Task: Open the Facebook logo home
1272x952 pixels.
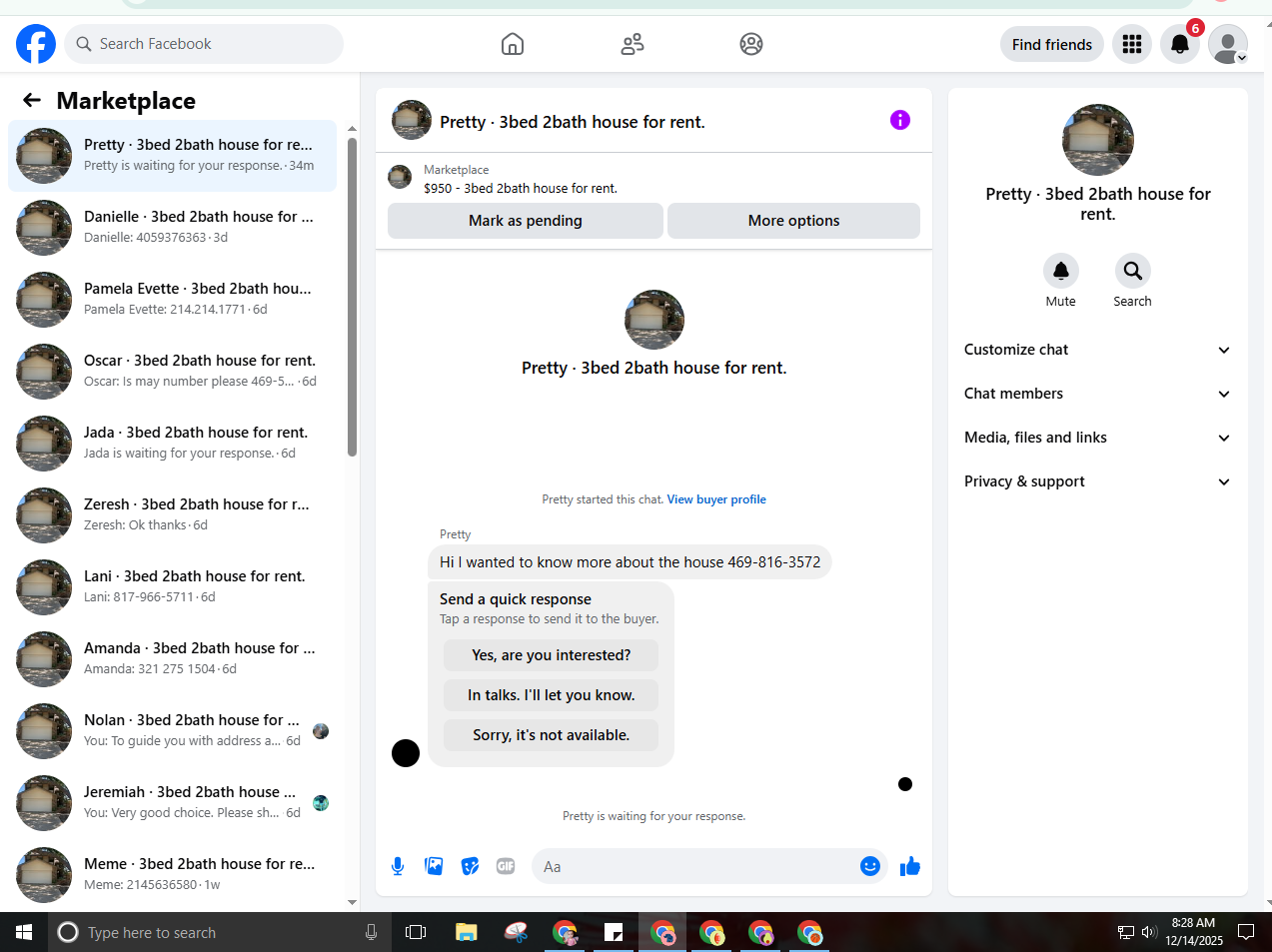Action: coord(36,44)
